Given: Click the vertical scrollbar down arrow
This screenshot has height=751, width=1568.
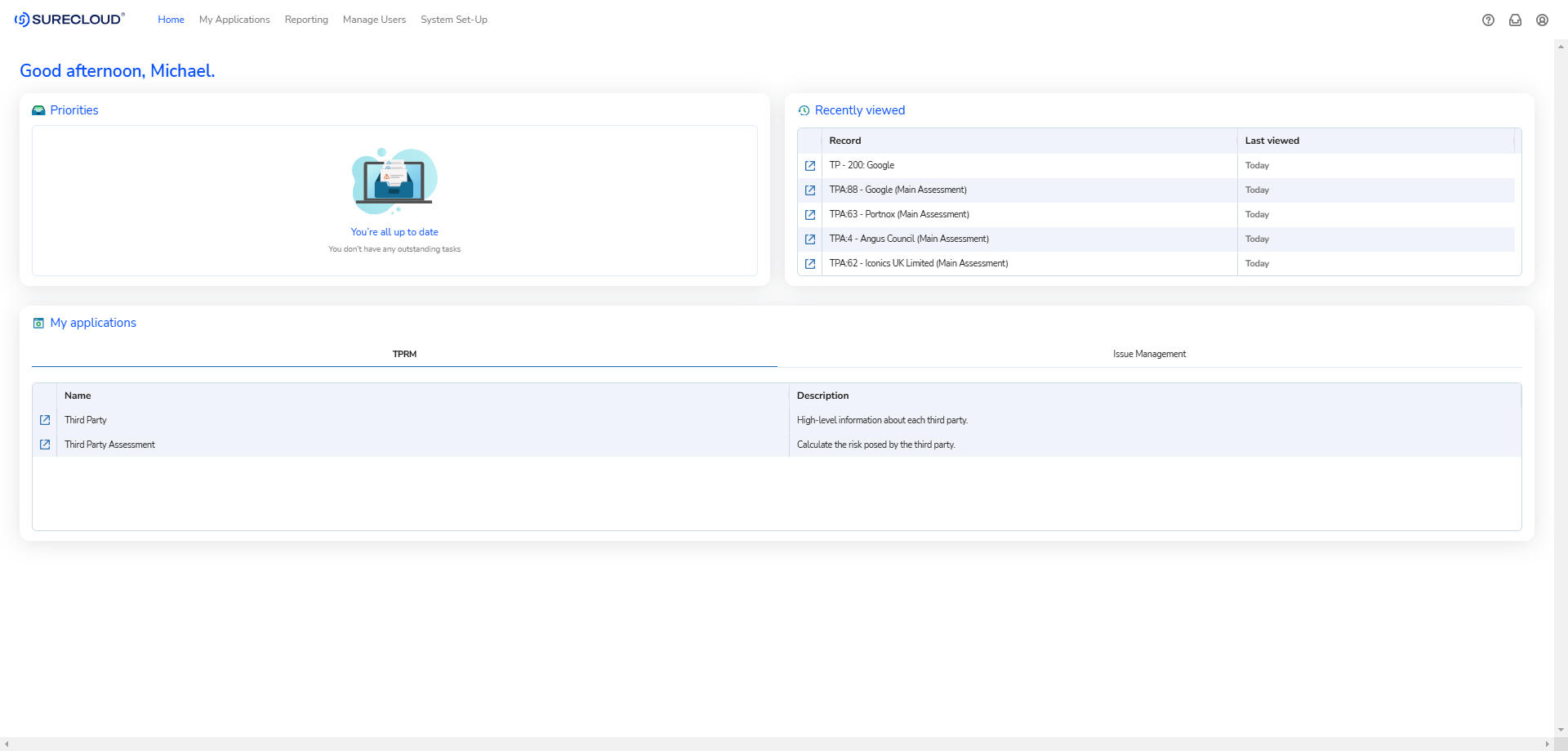Looking at the screenshot, I should [1561, 730].
